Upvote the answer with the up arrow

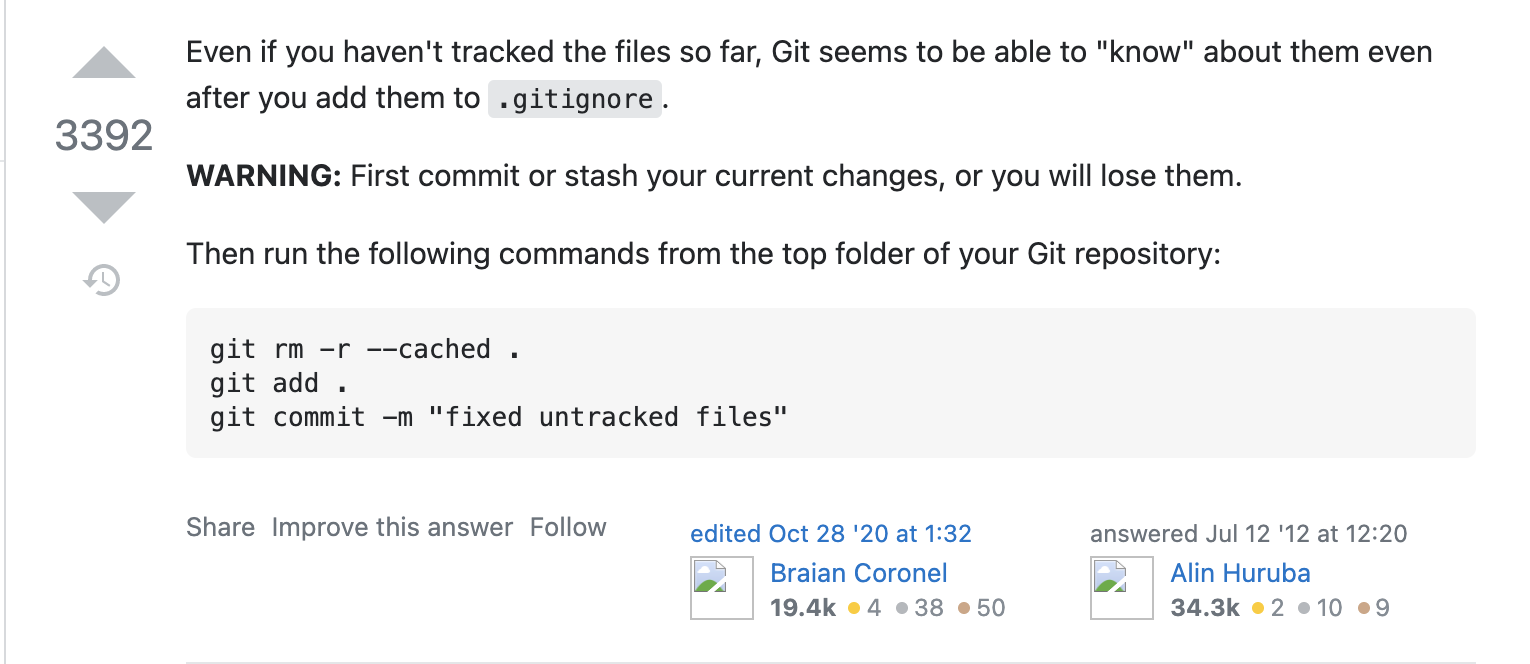coord(104,63)
